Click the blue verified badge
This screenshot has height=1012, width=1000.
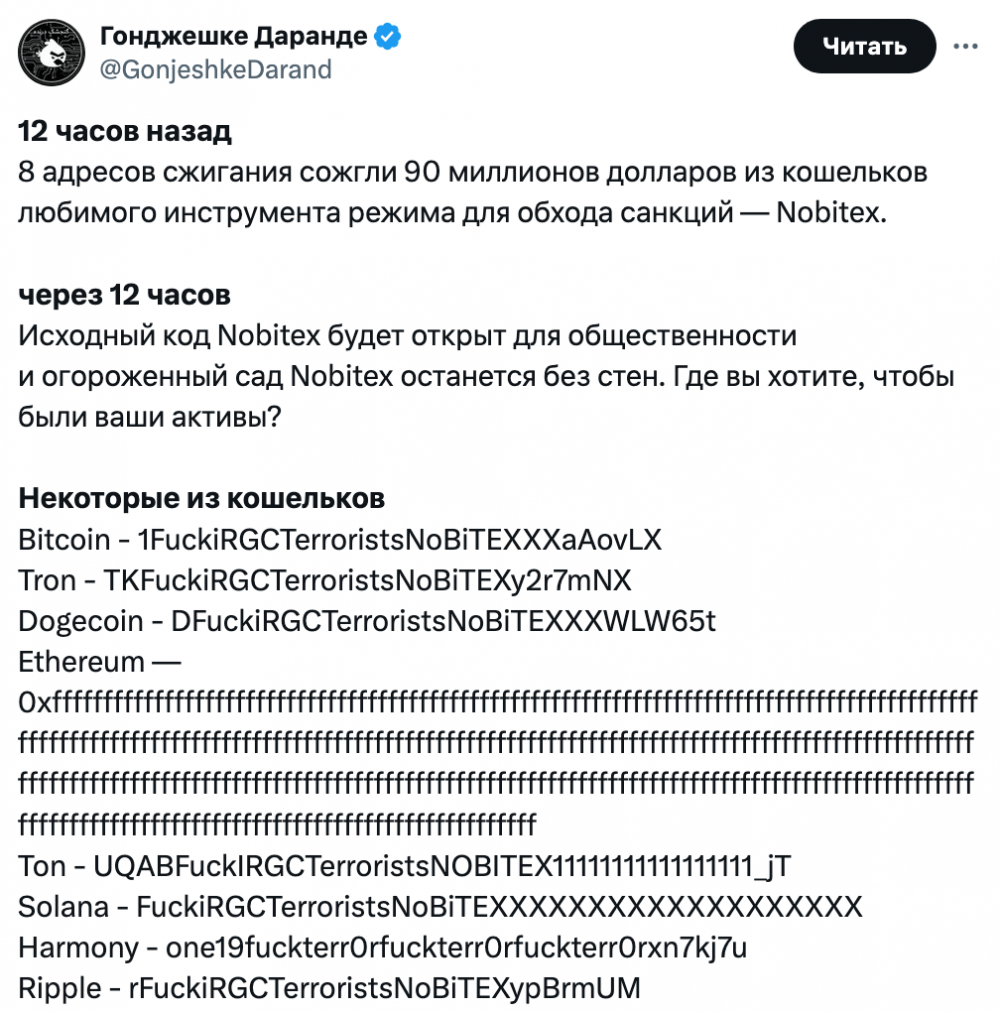[x=389, y=38]
